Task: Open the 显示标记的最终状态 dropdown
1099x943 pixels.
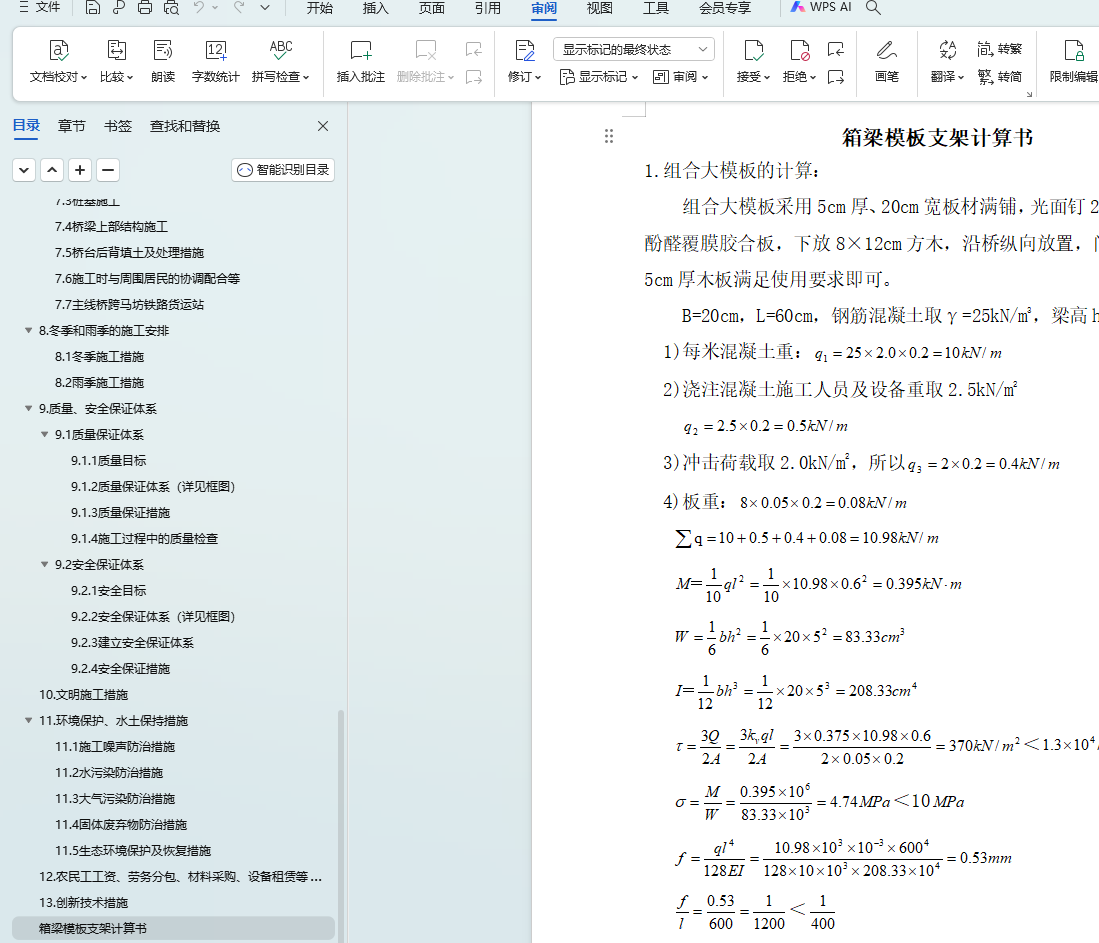Action: point(634,49)
